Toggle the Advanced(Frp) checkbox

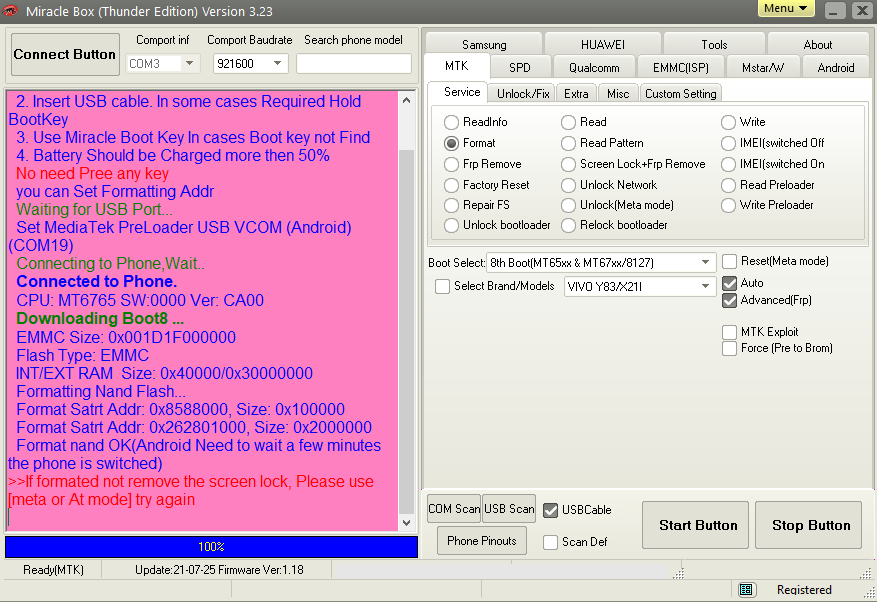729,300
